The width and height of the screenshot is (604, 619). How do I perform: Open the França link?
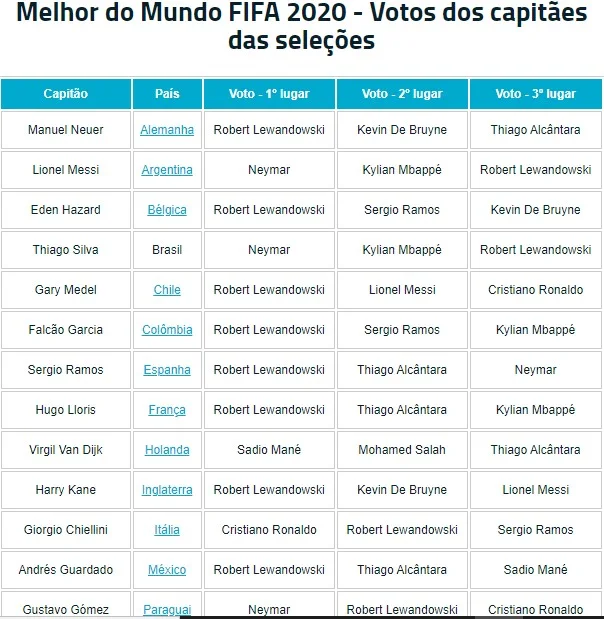pos(167,410)
